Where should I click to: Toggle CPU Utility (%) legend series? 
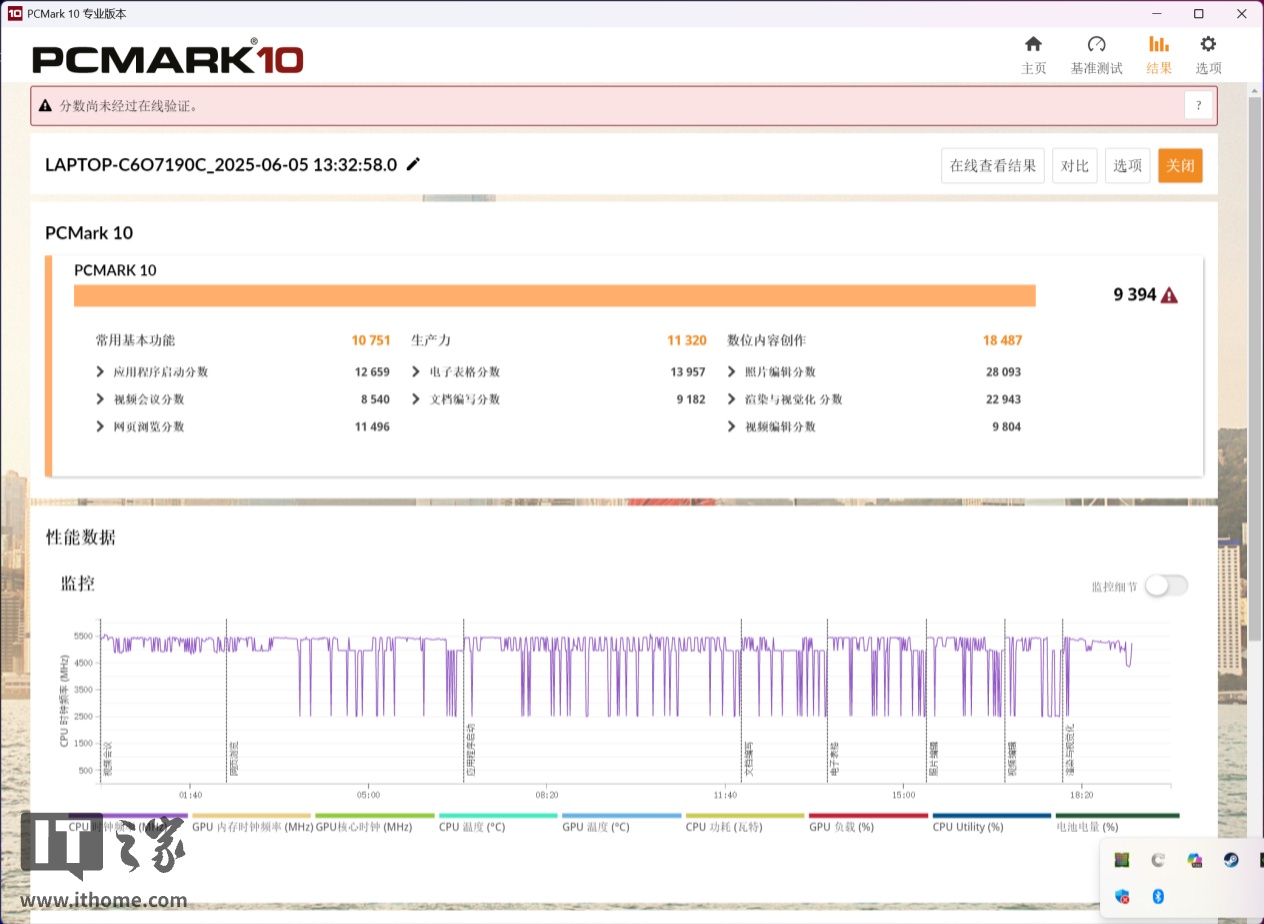pos(968,827)
